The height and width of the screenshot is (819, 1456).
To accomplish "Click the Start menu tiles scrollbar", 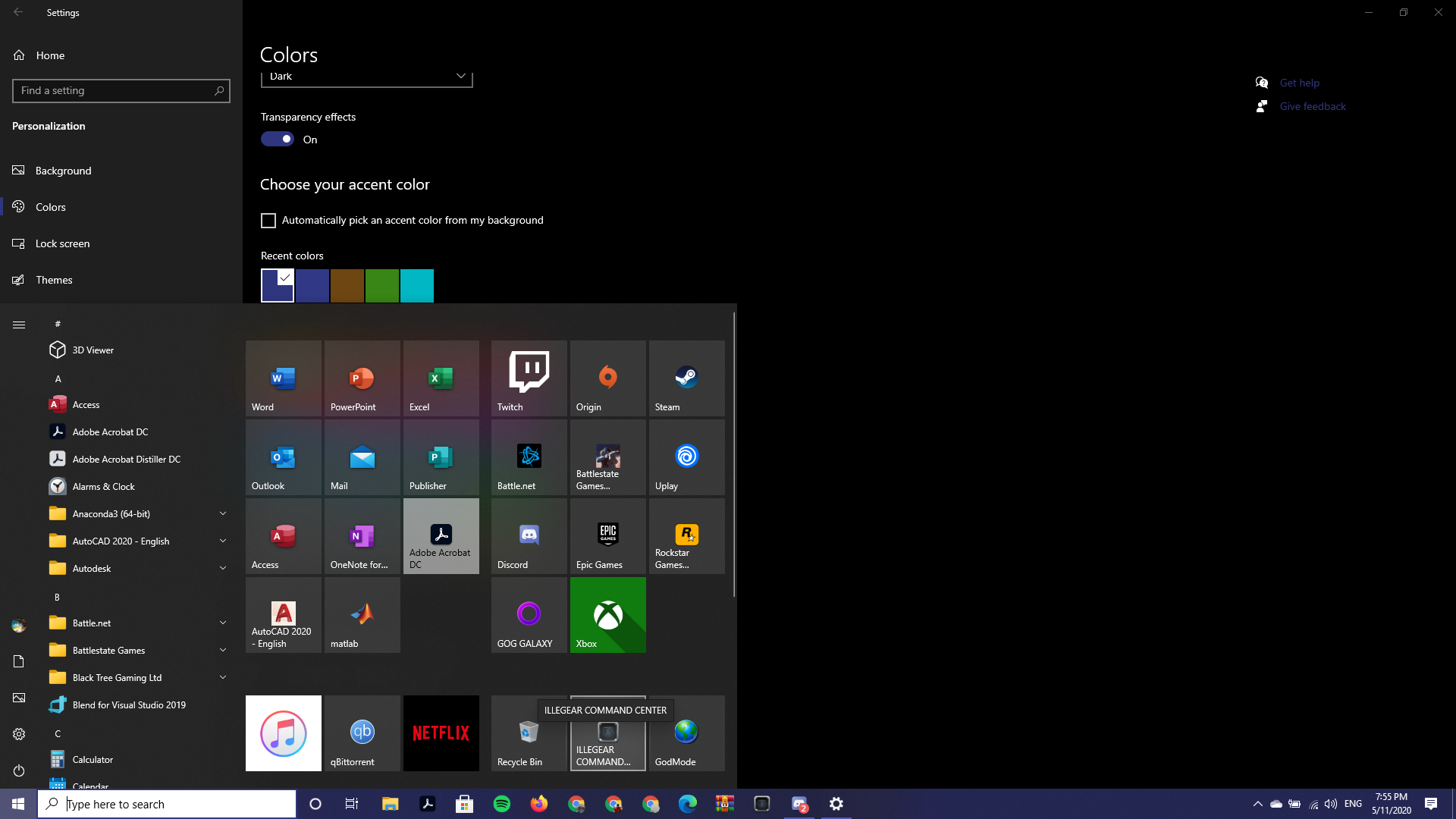I will point(733,455).
